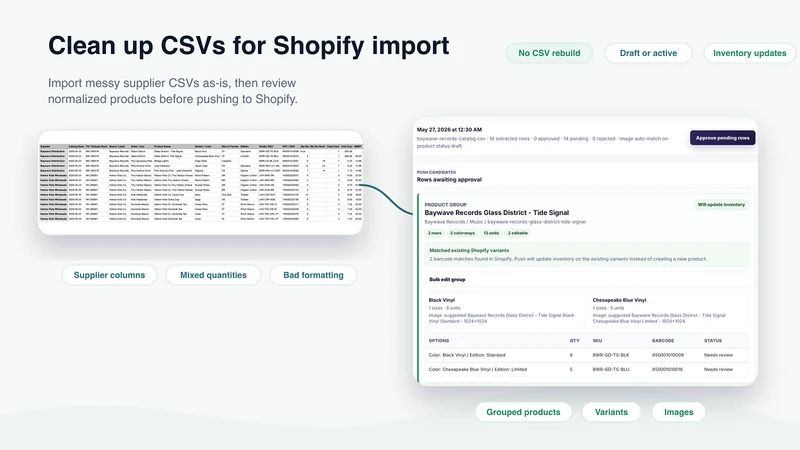Click the Matched existing Shopify variants notice
Image resolution: width=800 pixels, height=450 pixels.
[x=587, y=255]
